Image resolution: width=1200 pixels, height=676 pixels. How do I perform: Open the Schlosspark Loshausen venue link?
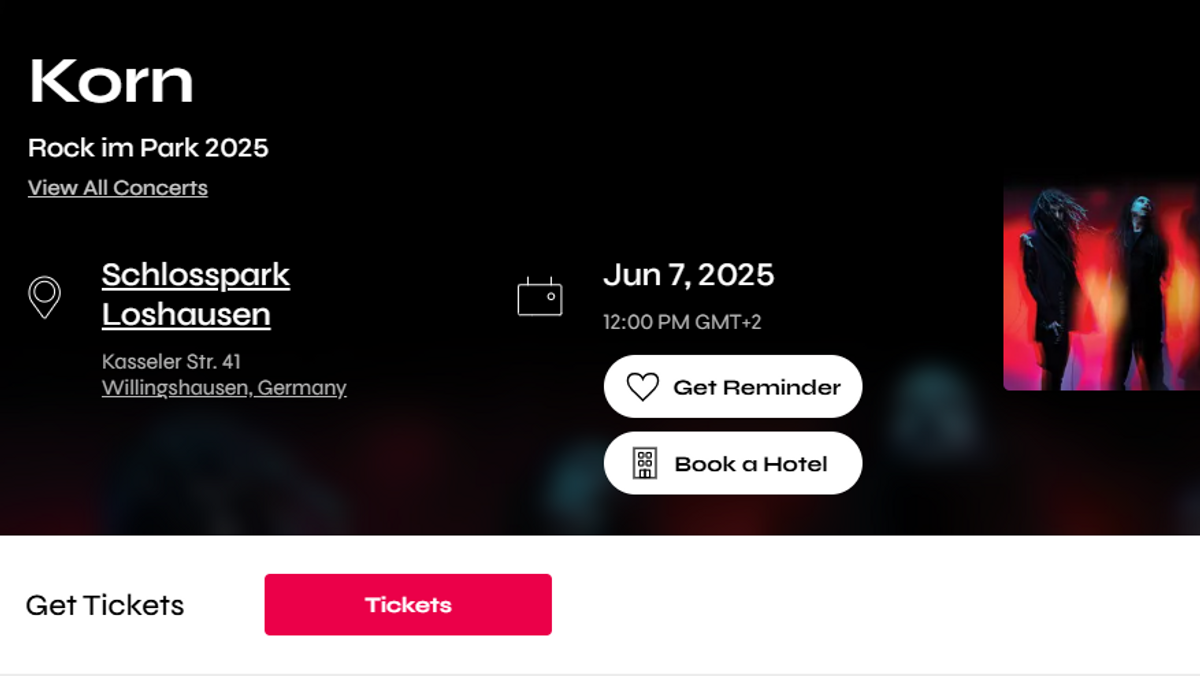coord(196,294)
